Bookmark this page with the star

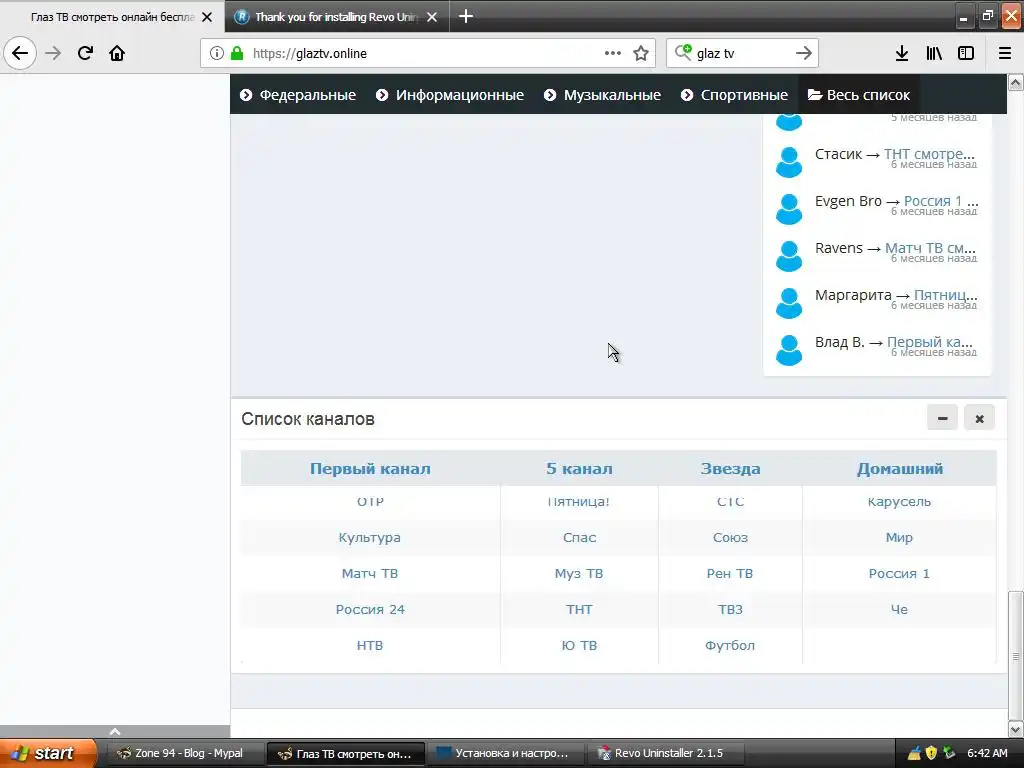(x=641, y=53)
